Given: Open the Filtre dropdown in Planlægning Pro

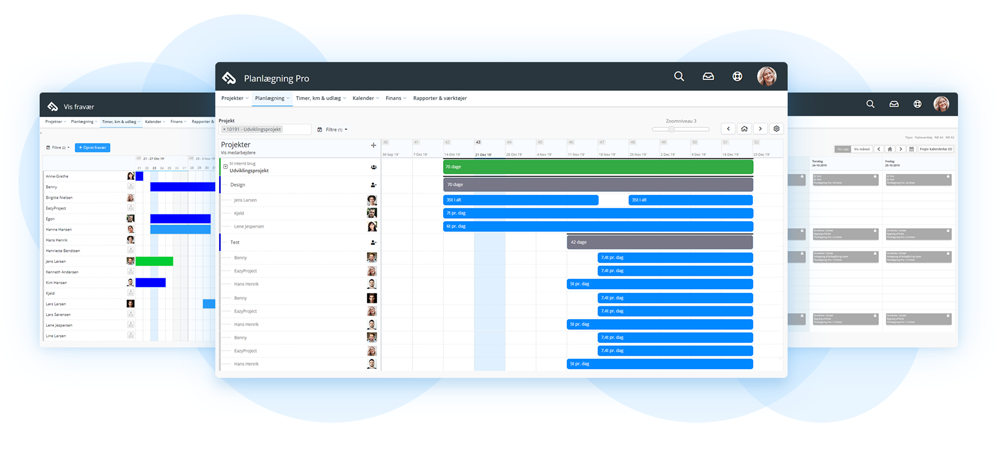Looking at the screenshot, I should [332, 129].
